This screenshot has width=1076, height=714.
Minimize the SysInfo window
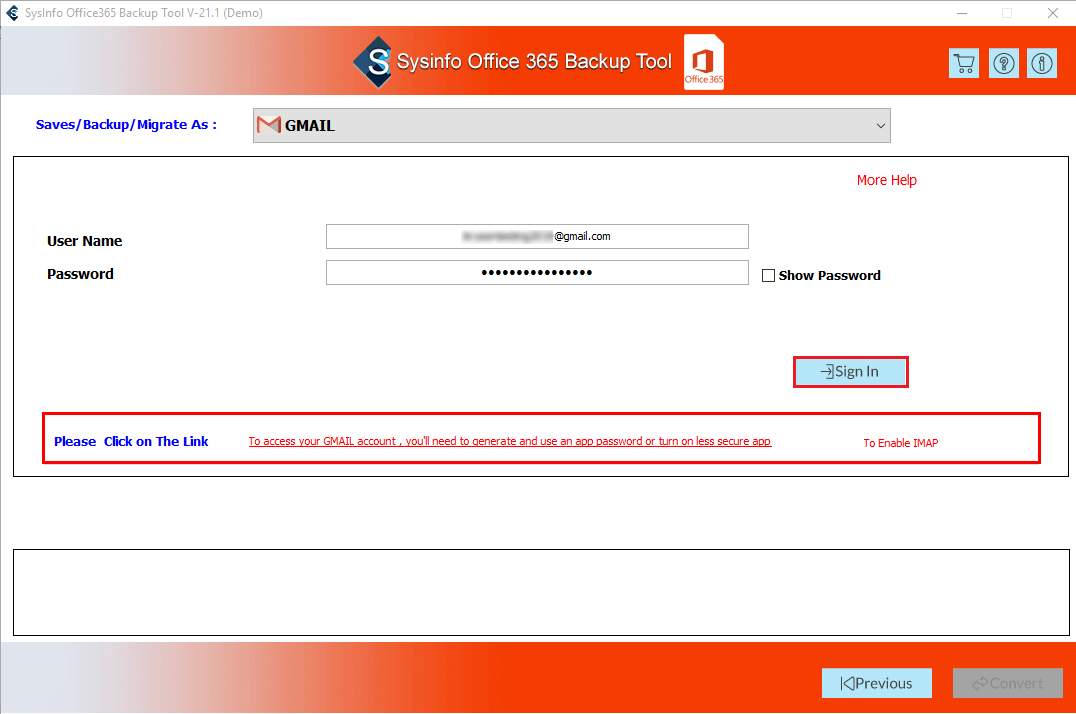pos(962,13)
